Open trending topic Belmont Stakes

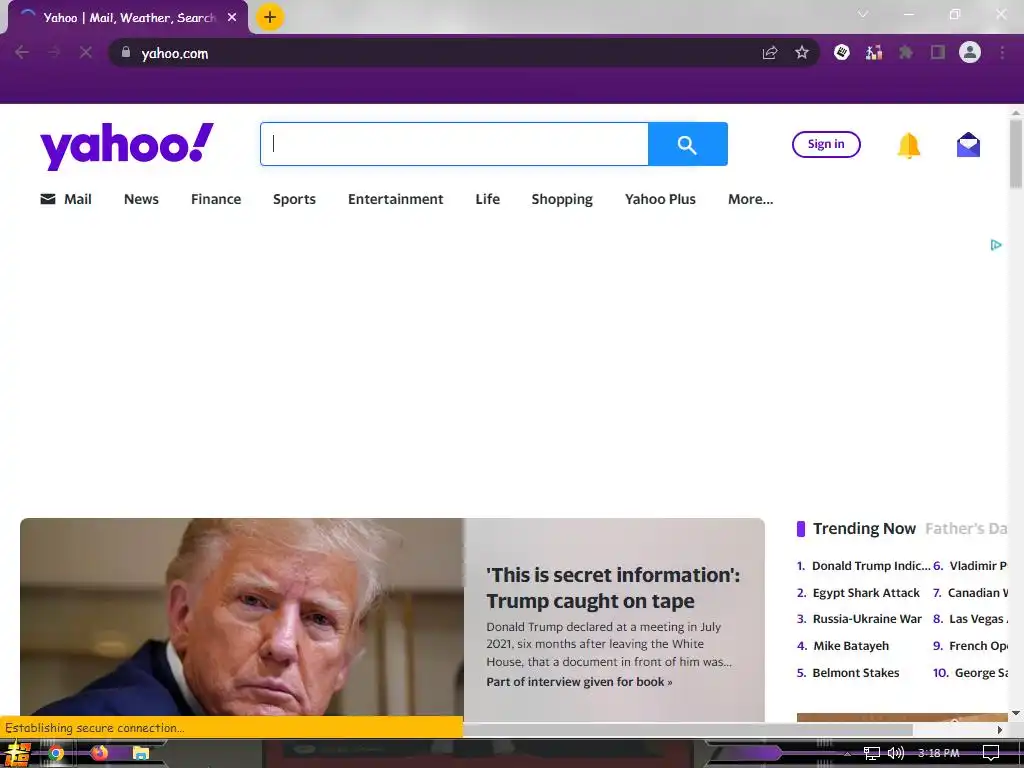coord(856,673)
